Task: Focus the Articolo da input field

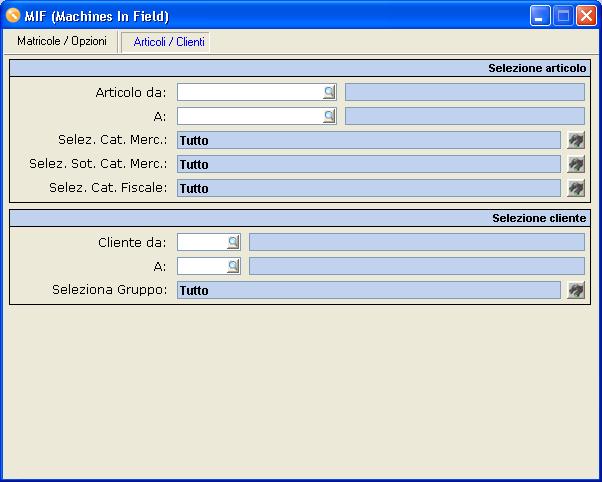Action: (x=249, y=92)
